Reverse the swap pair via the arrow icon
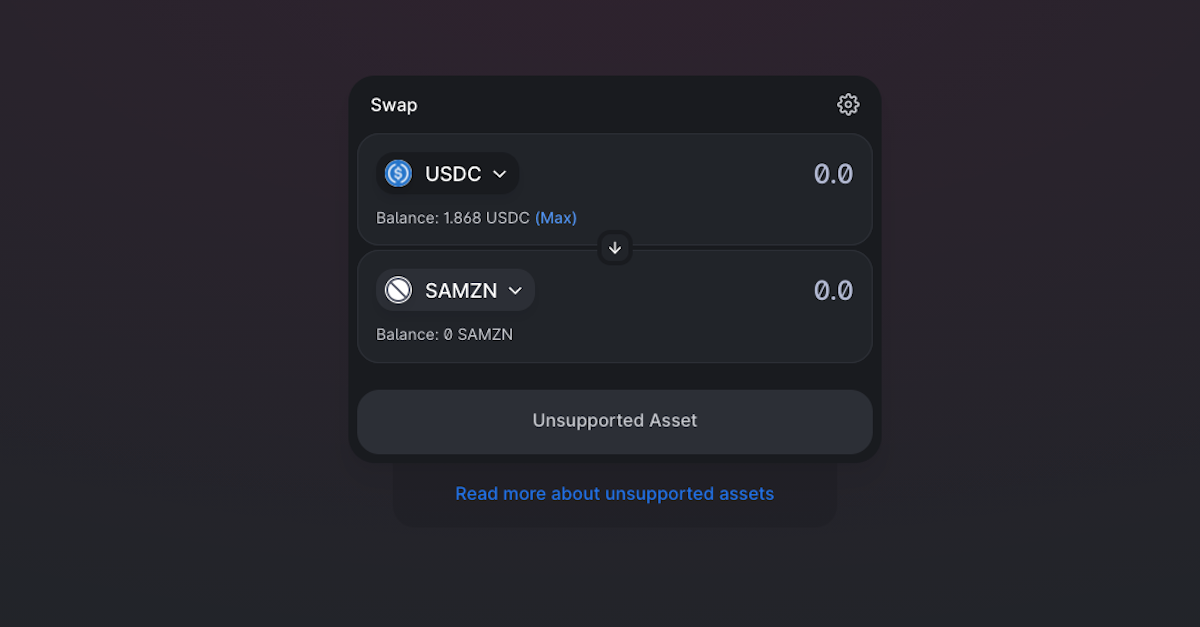Screen dimensions: 1200x627 pos(614,248)
